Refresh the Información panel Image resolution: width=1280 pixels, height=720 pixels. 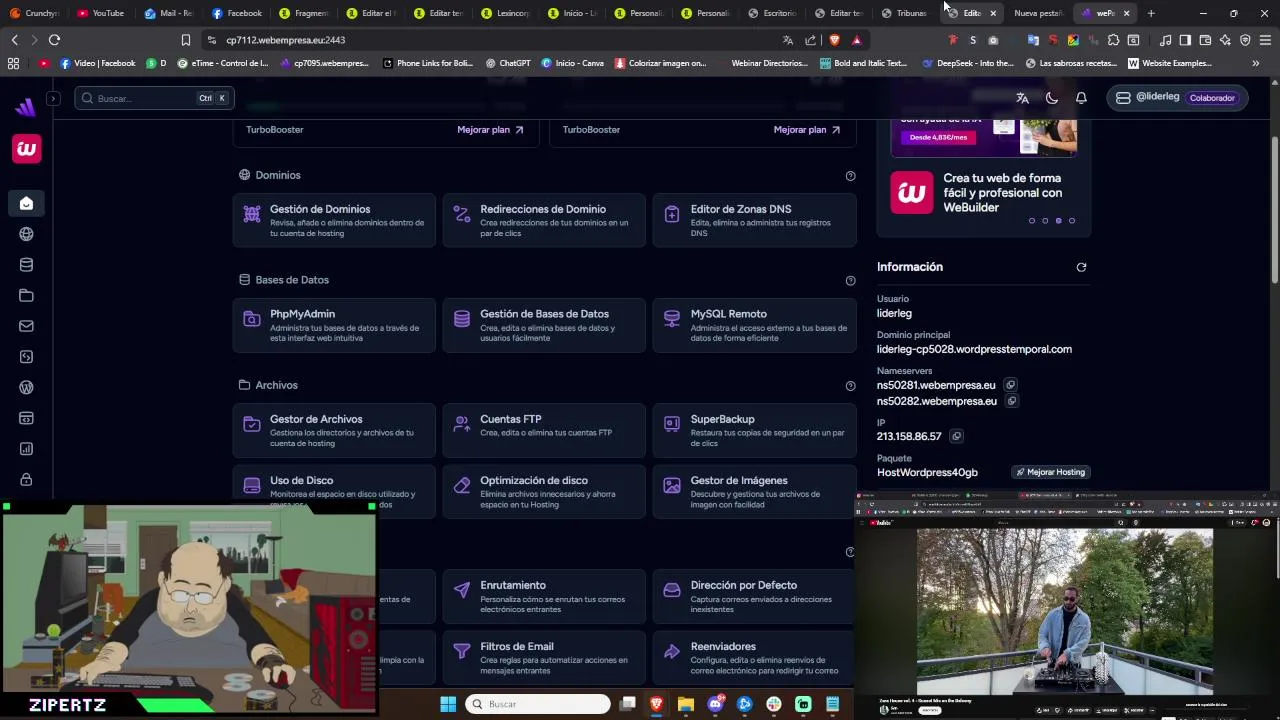coord(1081,267)
